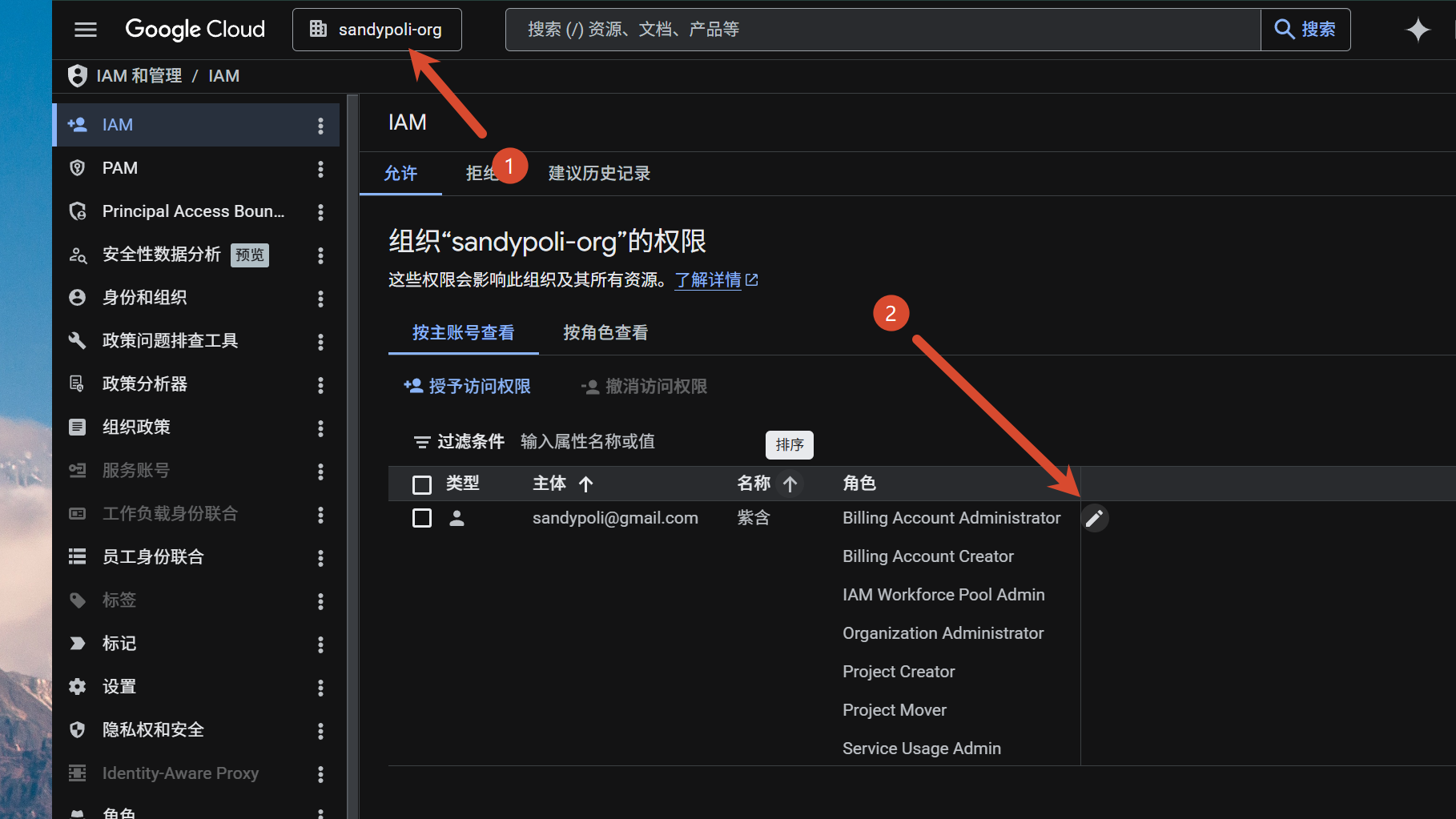Viewport: 1456px width, 819px height.
Task: Open 员工身份联合 in sidebar
Action: [196, 557]
